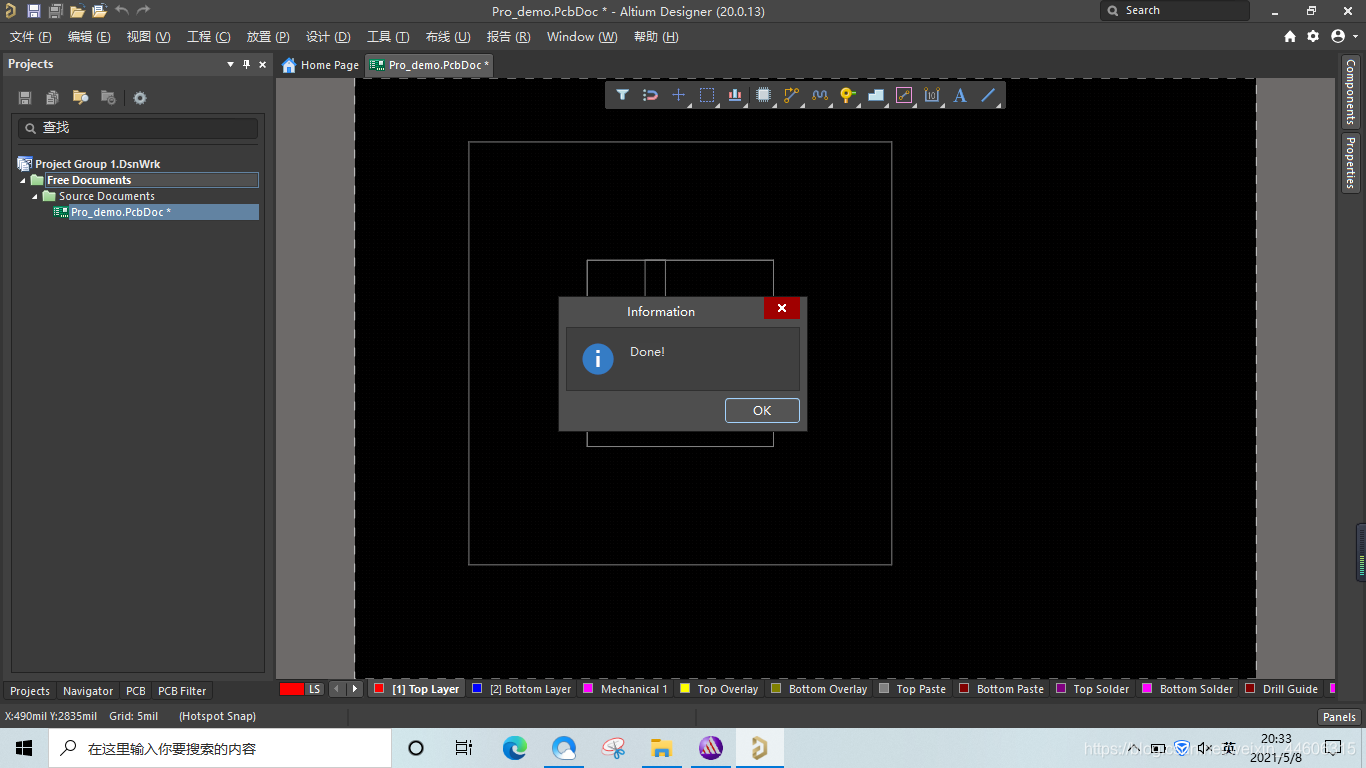Open the 布线 (U) menu
1366x768 pixels.
click(x=448, y=36)
